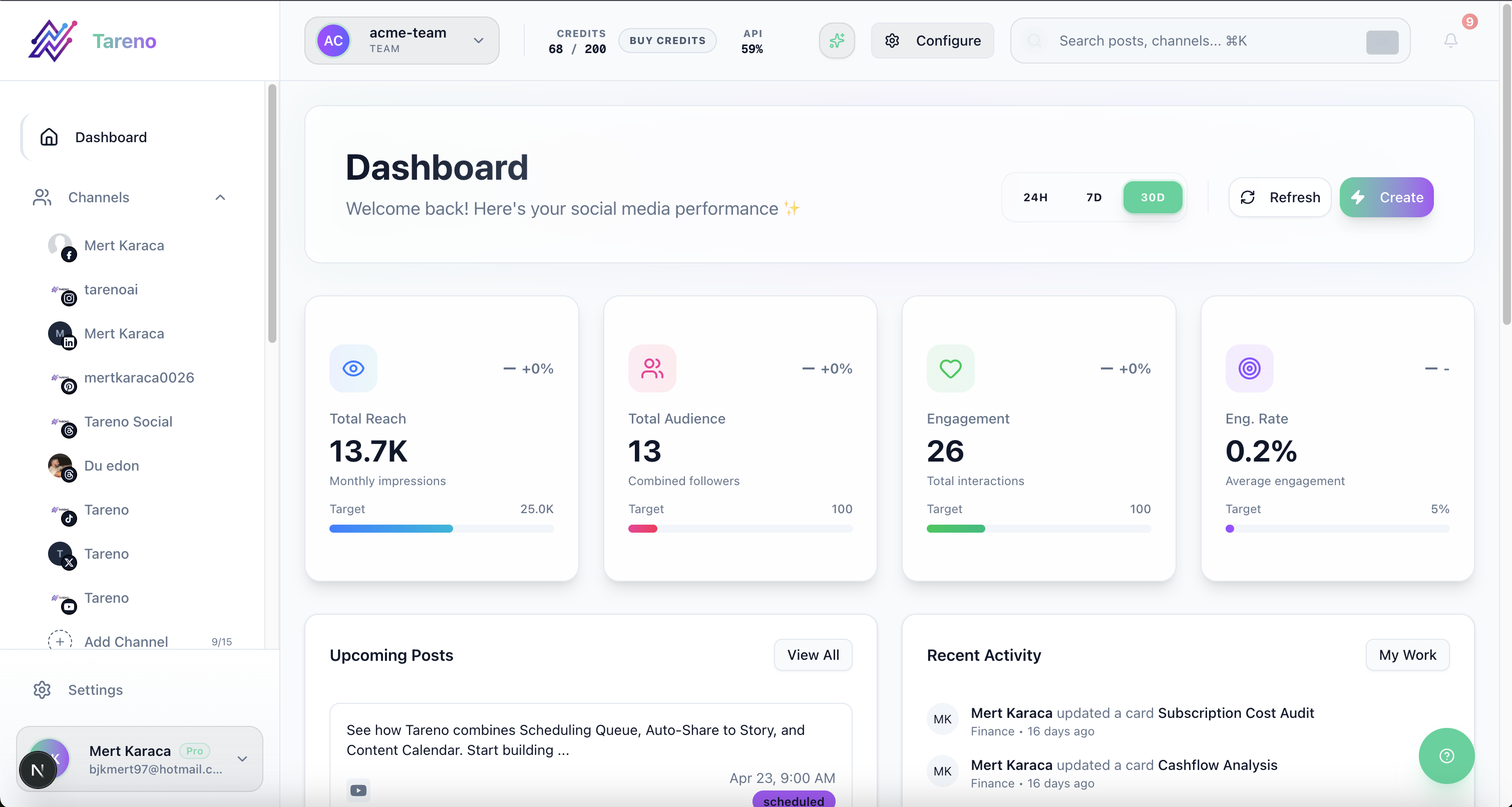Select tarenoai channel row
The image size is (1512, 807).
(141, 290)
